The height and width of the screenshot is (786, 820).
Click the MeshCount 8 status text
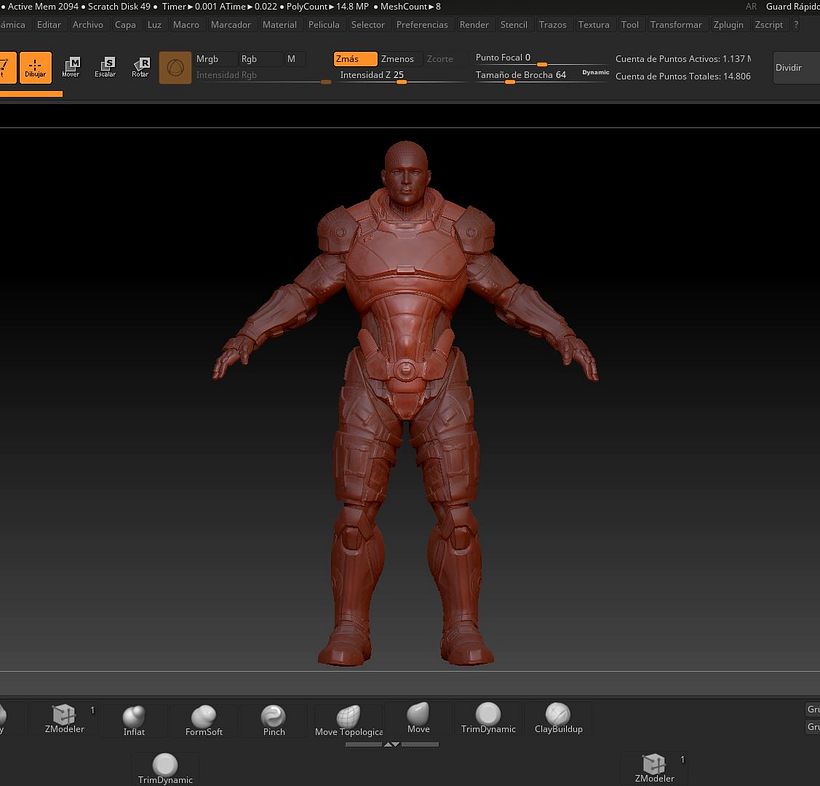pos(411,7)
